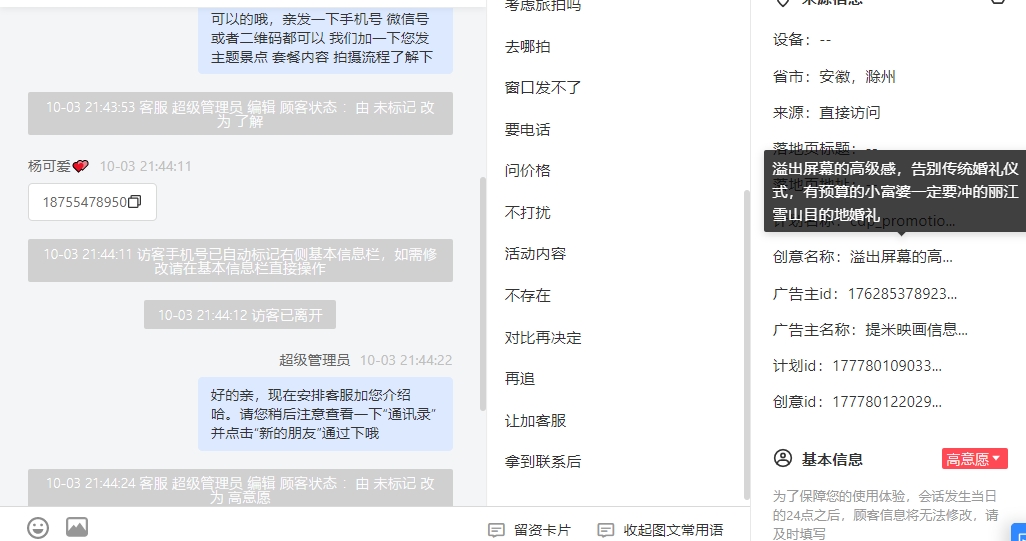Collapse phrases via 收起图文常用语

tap(661, 530)
